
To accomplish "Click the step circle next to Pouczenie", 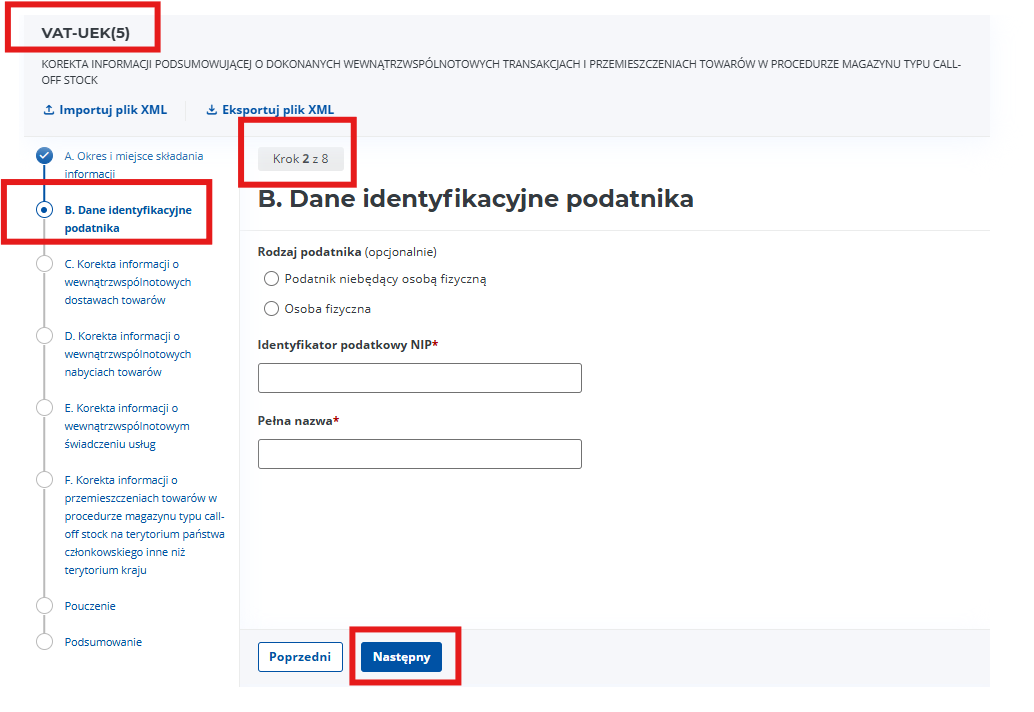I will pos(44,606).
